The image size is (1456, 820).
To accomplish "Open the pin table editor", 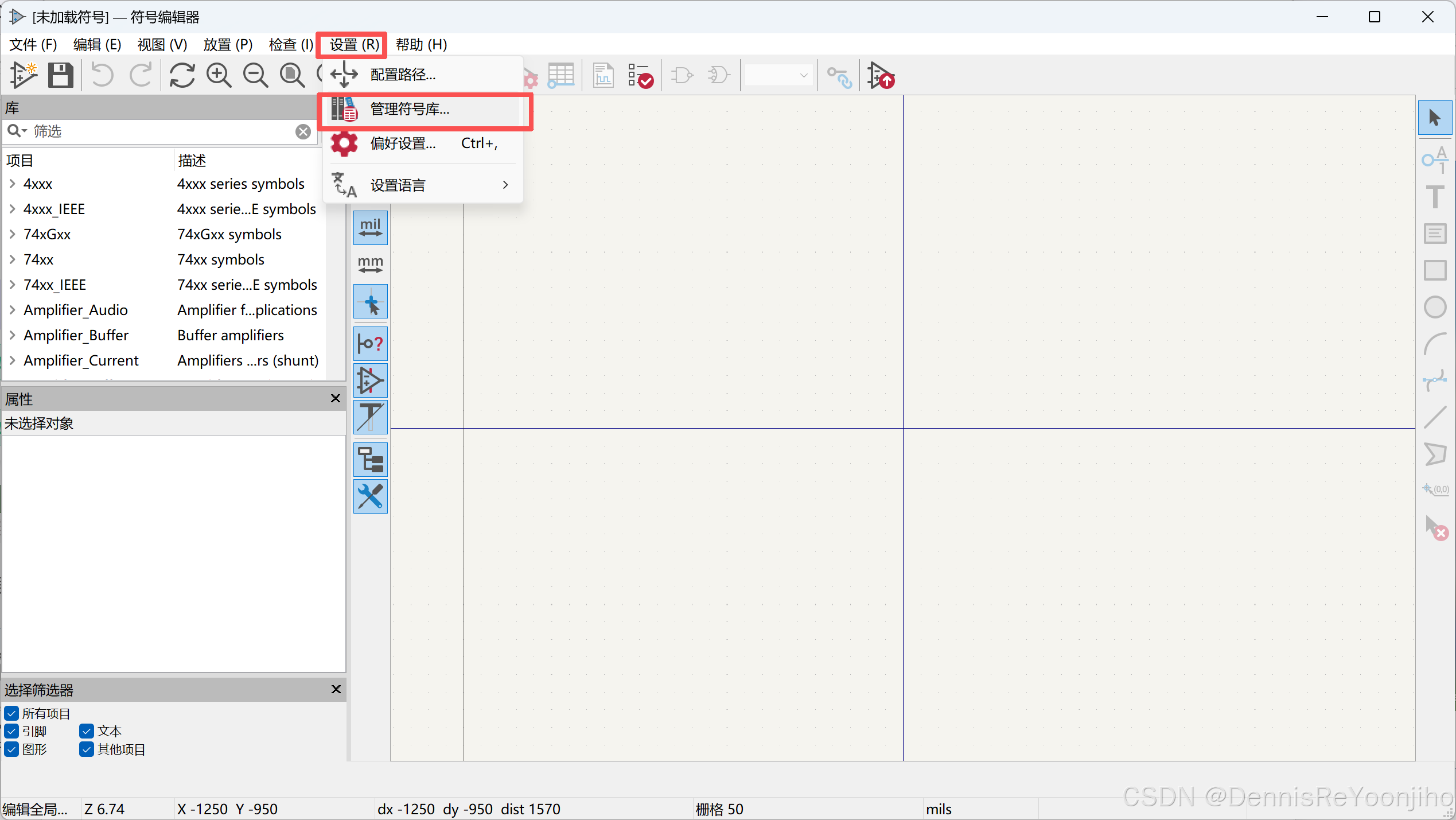I will click(x=560, y=75).
